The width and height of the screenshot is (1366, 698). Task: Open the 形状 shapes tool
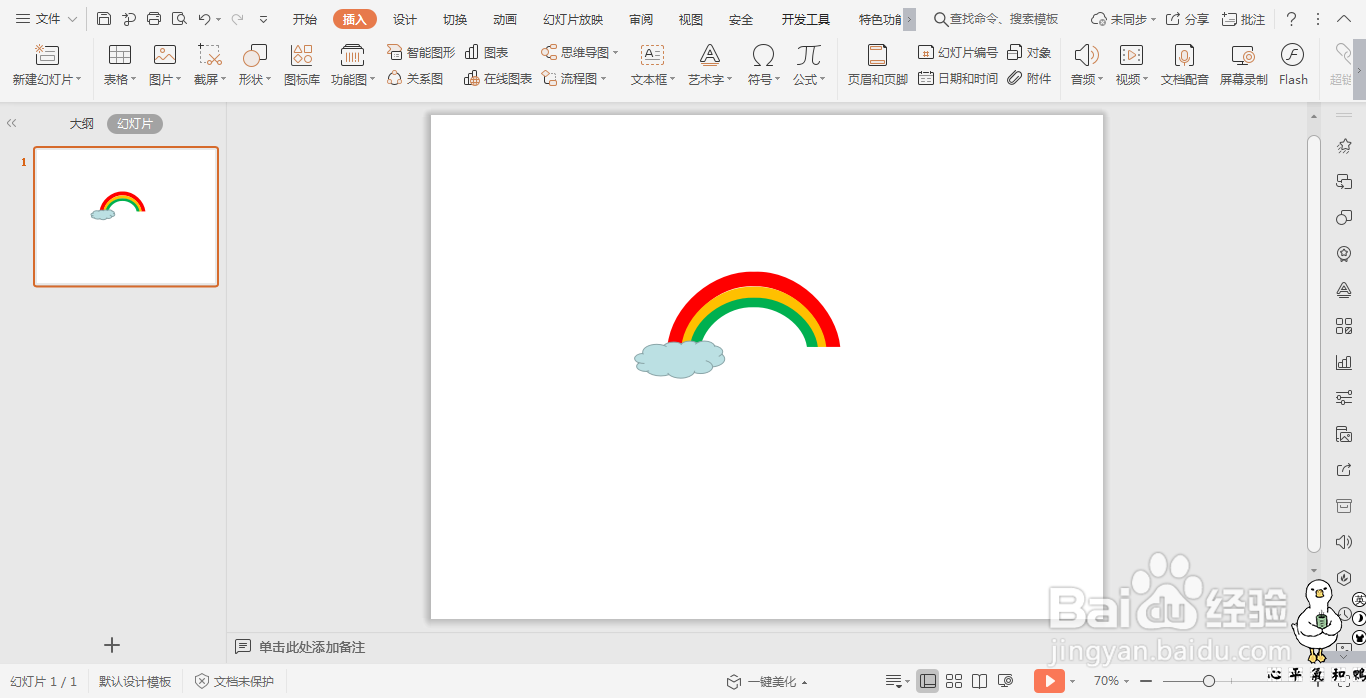pos(255,65)
